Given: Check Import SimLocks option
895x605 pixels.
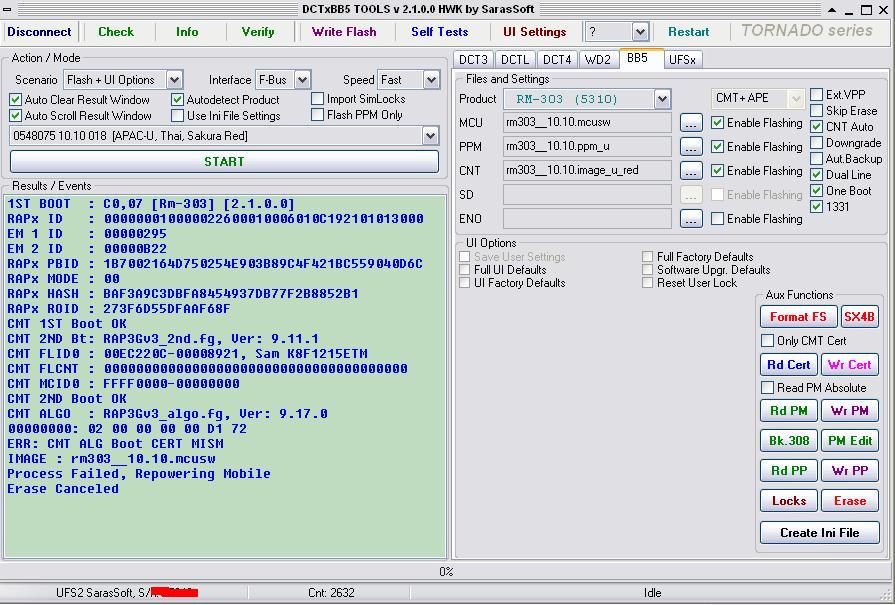Looking at the screenshot, I should pyautogui.click(x=317, y=99).
